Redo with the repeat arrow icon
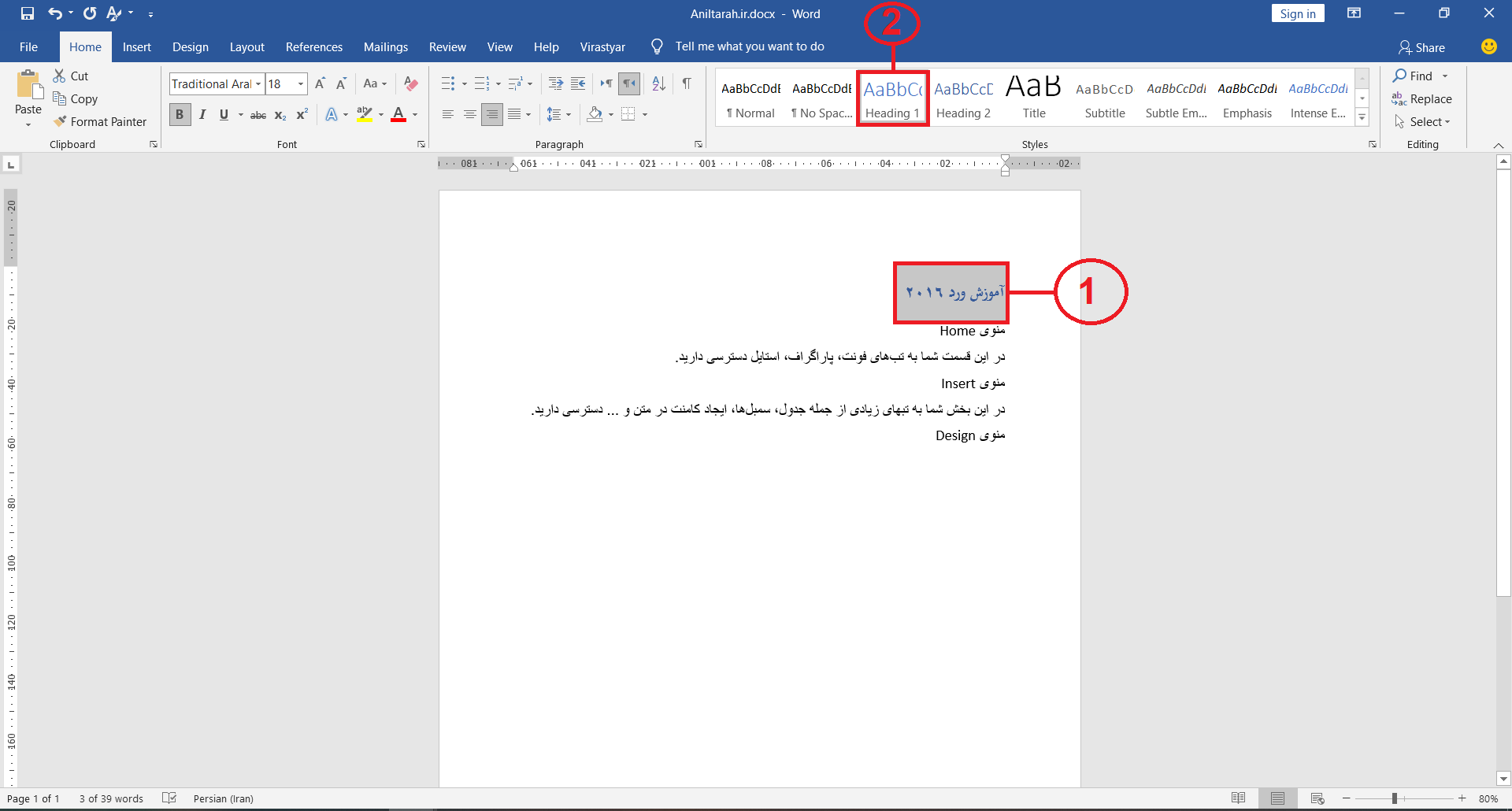The image size is (1512, 811). click(90, 13)
